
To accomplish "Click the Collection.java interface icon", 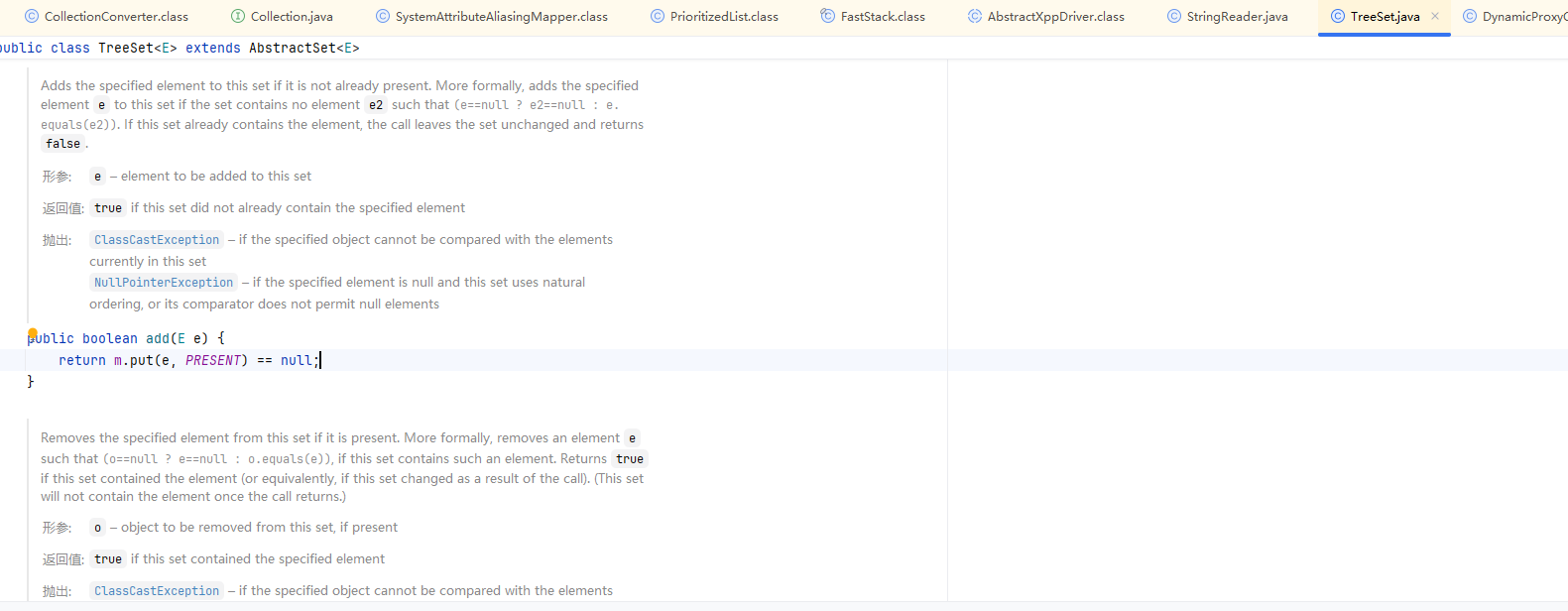I will (238, 16).
